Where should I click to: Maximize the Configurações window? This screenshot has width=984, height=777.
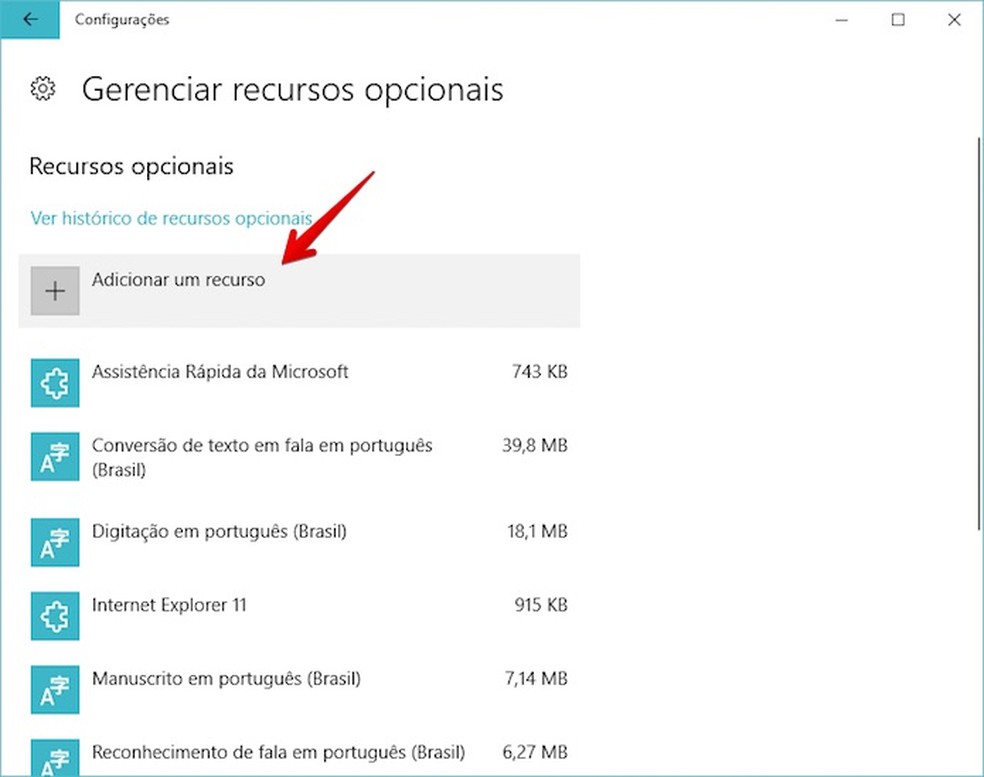pyautogui.click(x=898, y=20)
